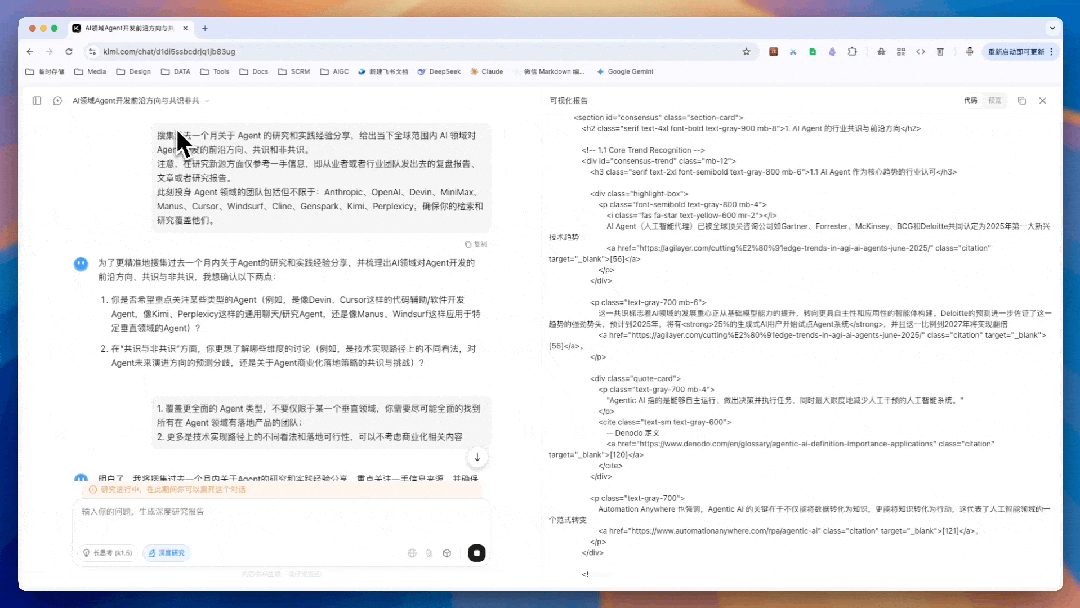
Task: Open site info icon left of URL
Action: click(92, 52)
